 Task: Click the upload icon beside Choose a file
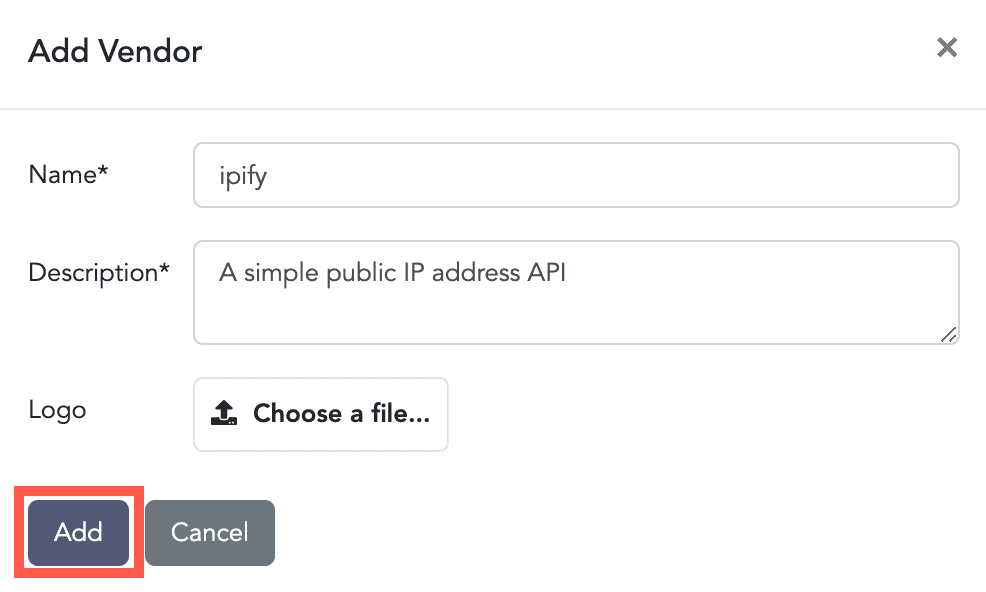tap(224, 413)
